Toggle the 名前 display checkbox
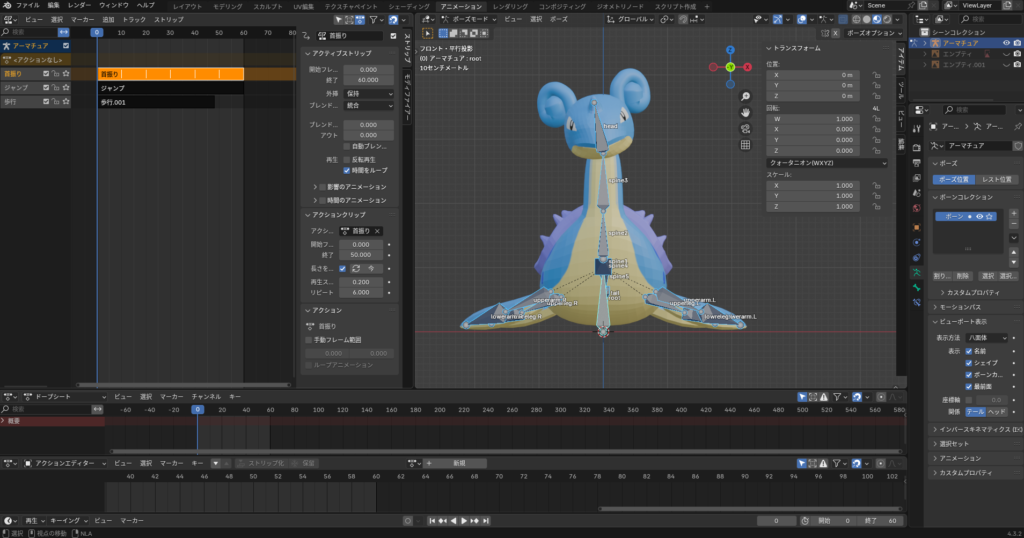 (968, 351)
